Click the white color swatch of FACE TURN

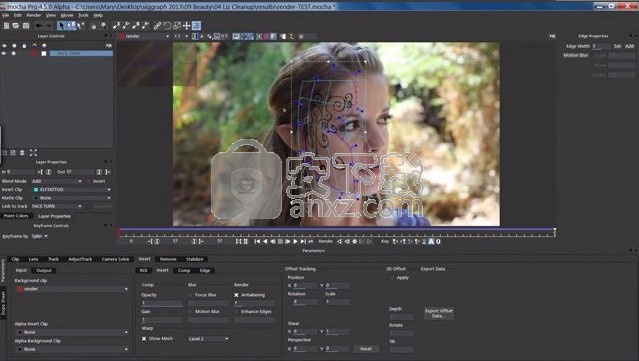tap(44, 53)
